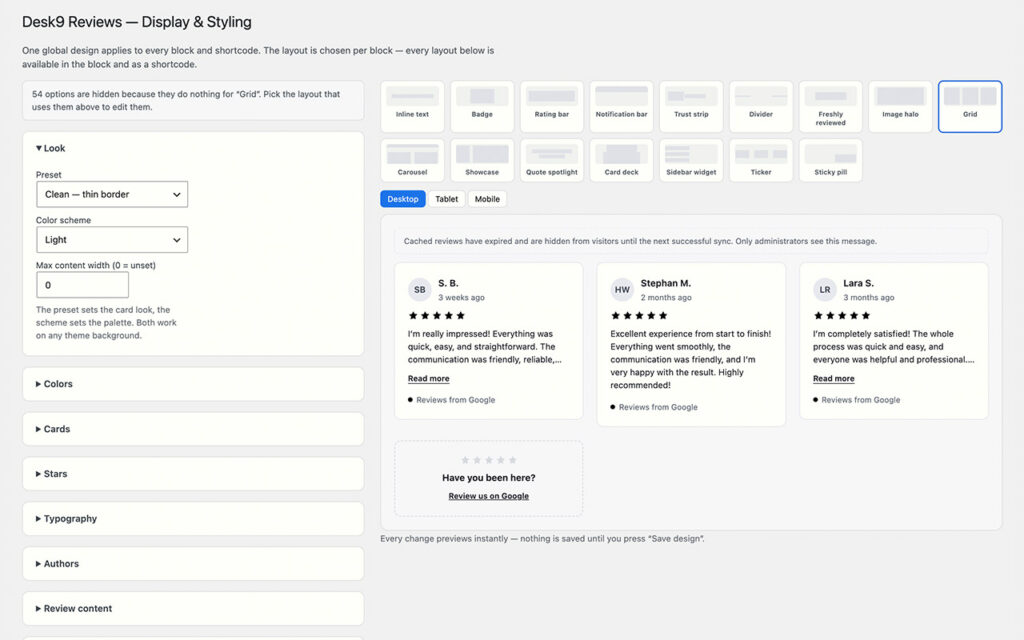Click the LR avatar circle
Screen dimensions: 1024x640
825,289
